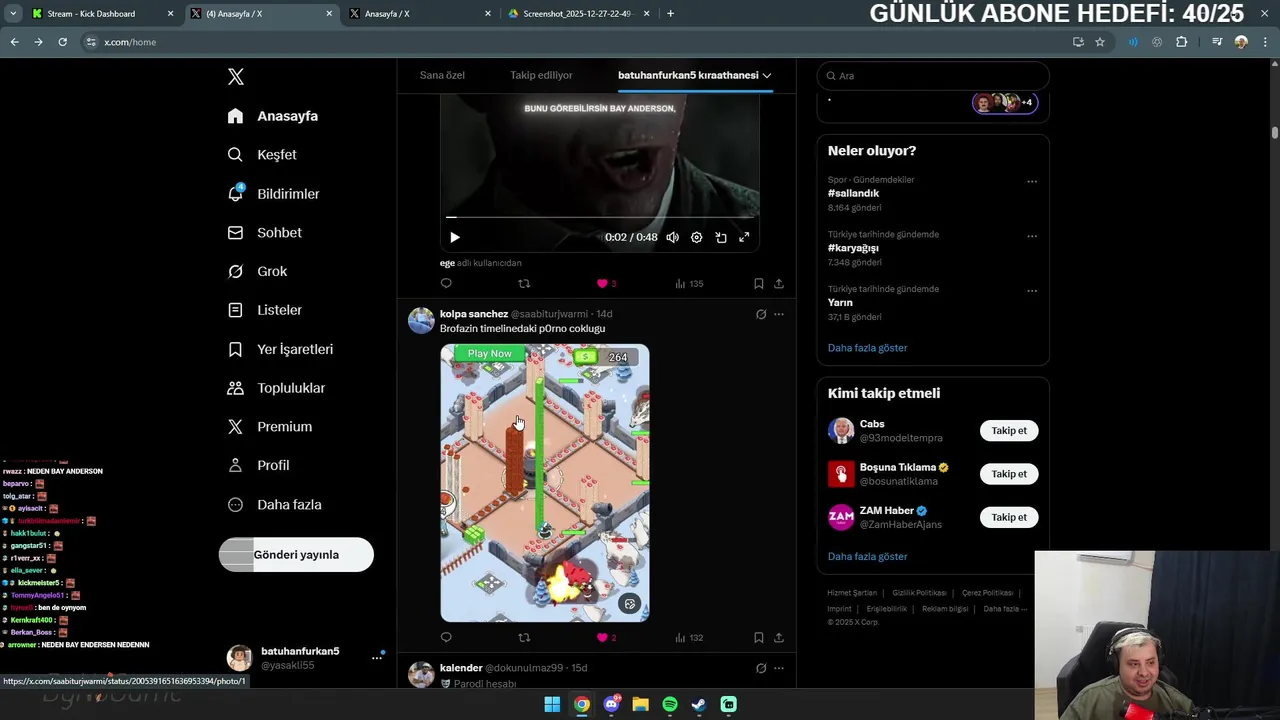Reply to kolpa sanchez post
This screenshot has height=720, width=1280.
[x=446, y=638]
